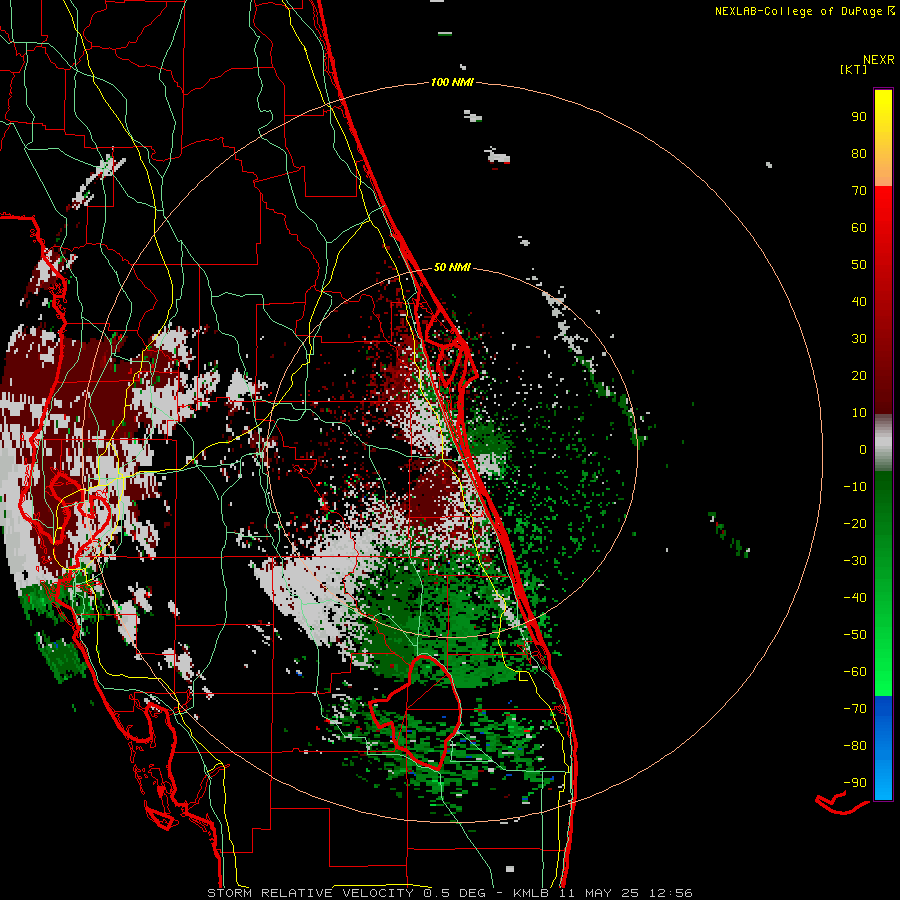Select the "-60" value on the velocity scale

click(x=855, y=672)
